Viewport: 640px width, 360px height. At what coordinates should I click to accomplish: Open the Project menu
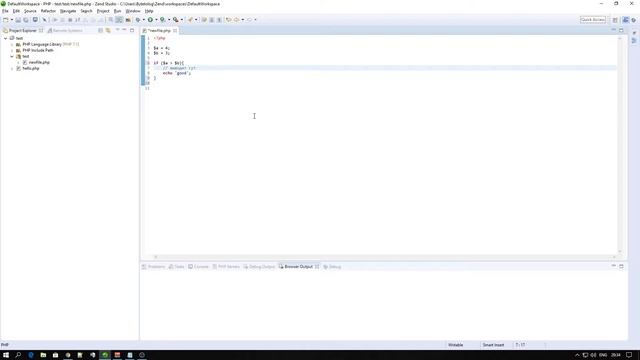(103, 11)
